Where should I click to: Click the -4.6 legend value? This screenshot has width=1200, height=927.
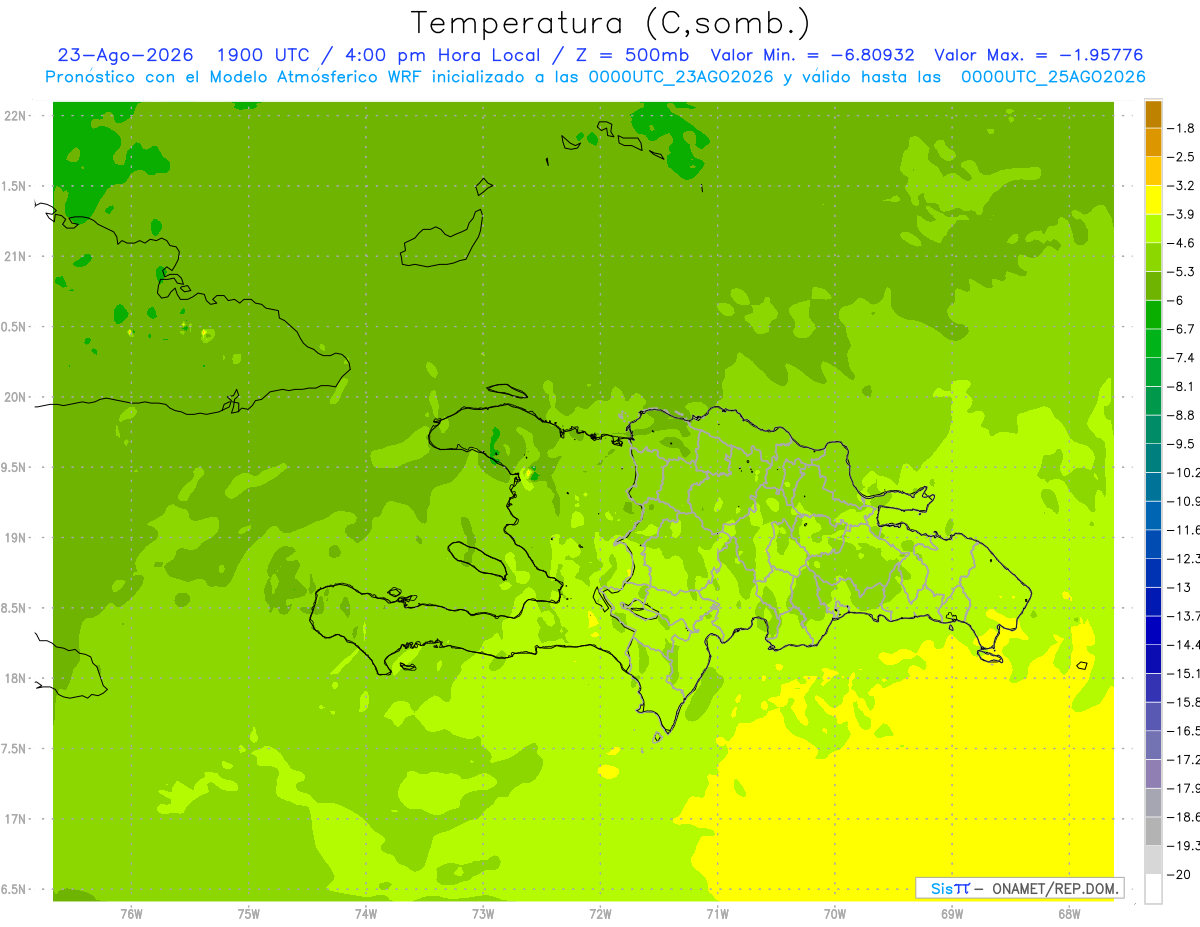(x=1182, y=243)
